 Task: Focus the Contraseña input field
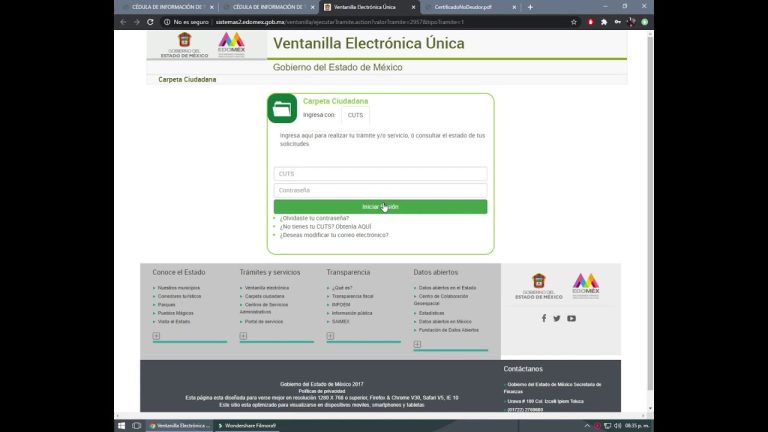[381, 190]
